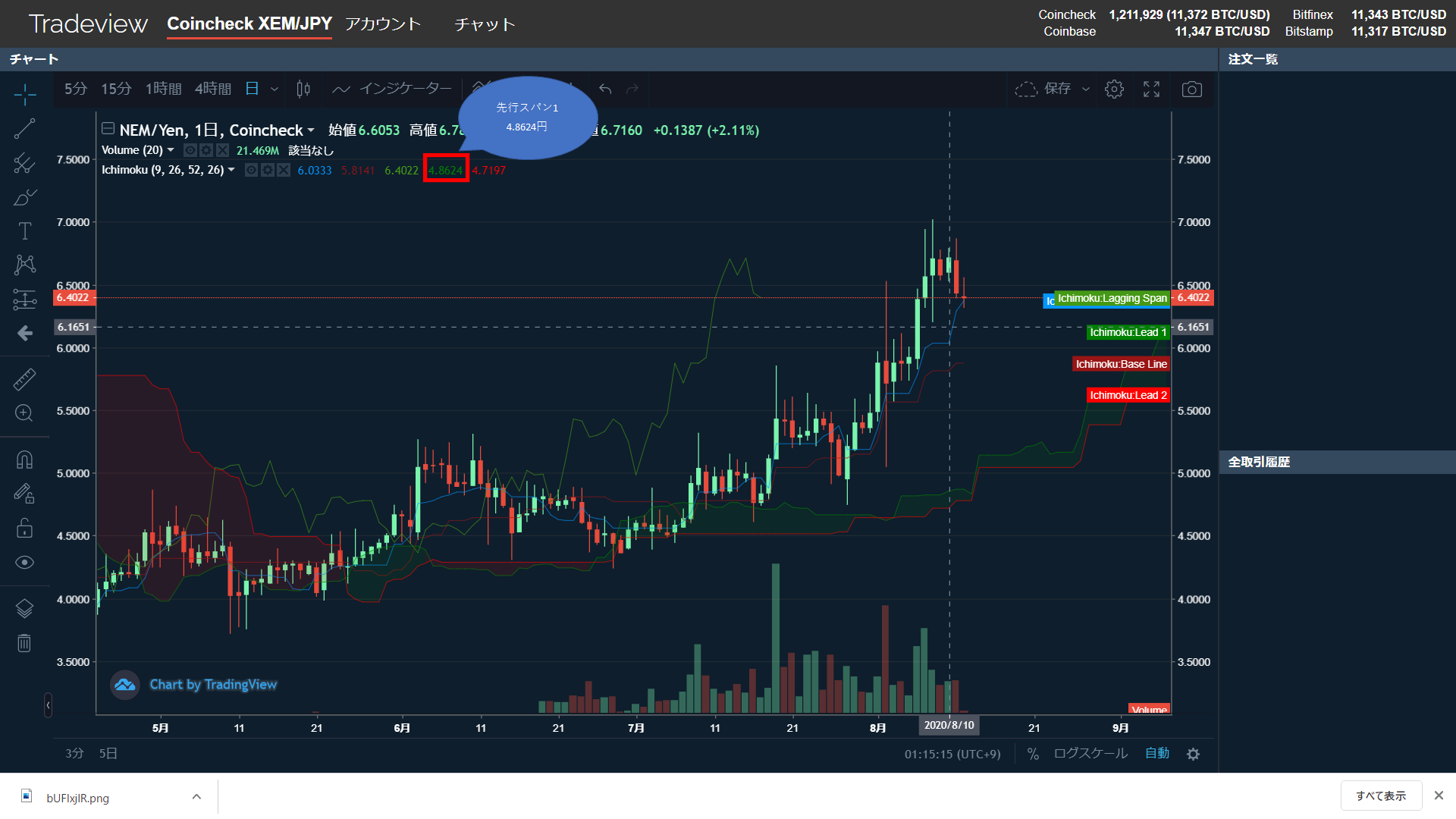This screenshot has height=819, width=1456.
Task: Toggle visibility of Volume indicator
Action: (x=190, y=150)
